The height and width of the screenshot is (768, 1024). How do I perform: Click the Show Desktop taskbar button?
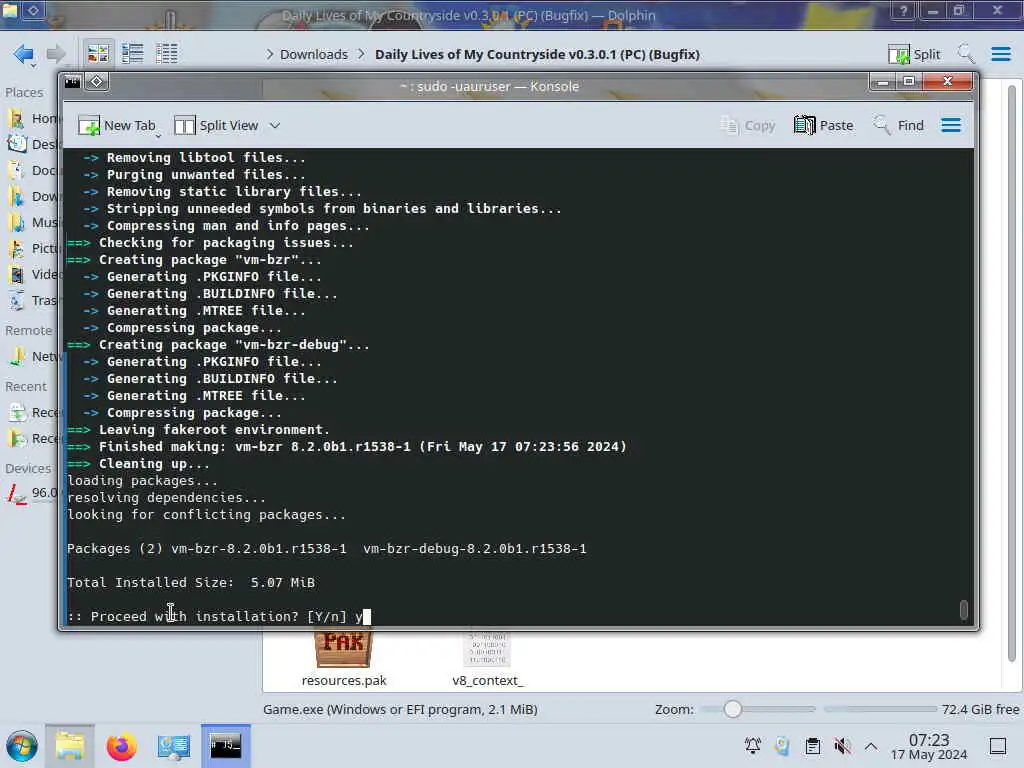998,746
